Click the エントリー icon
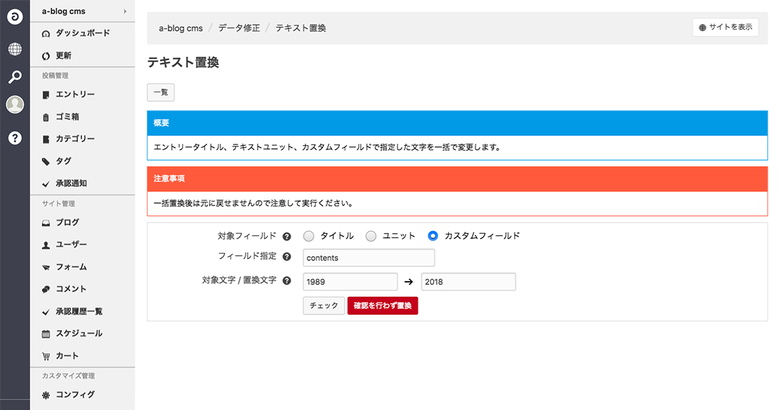This screenshot has width=780, height=410. click(x=46, y=95)
